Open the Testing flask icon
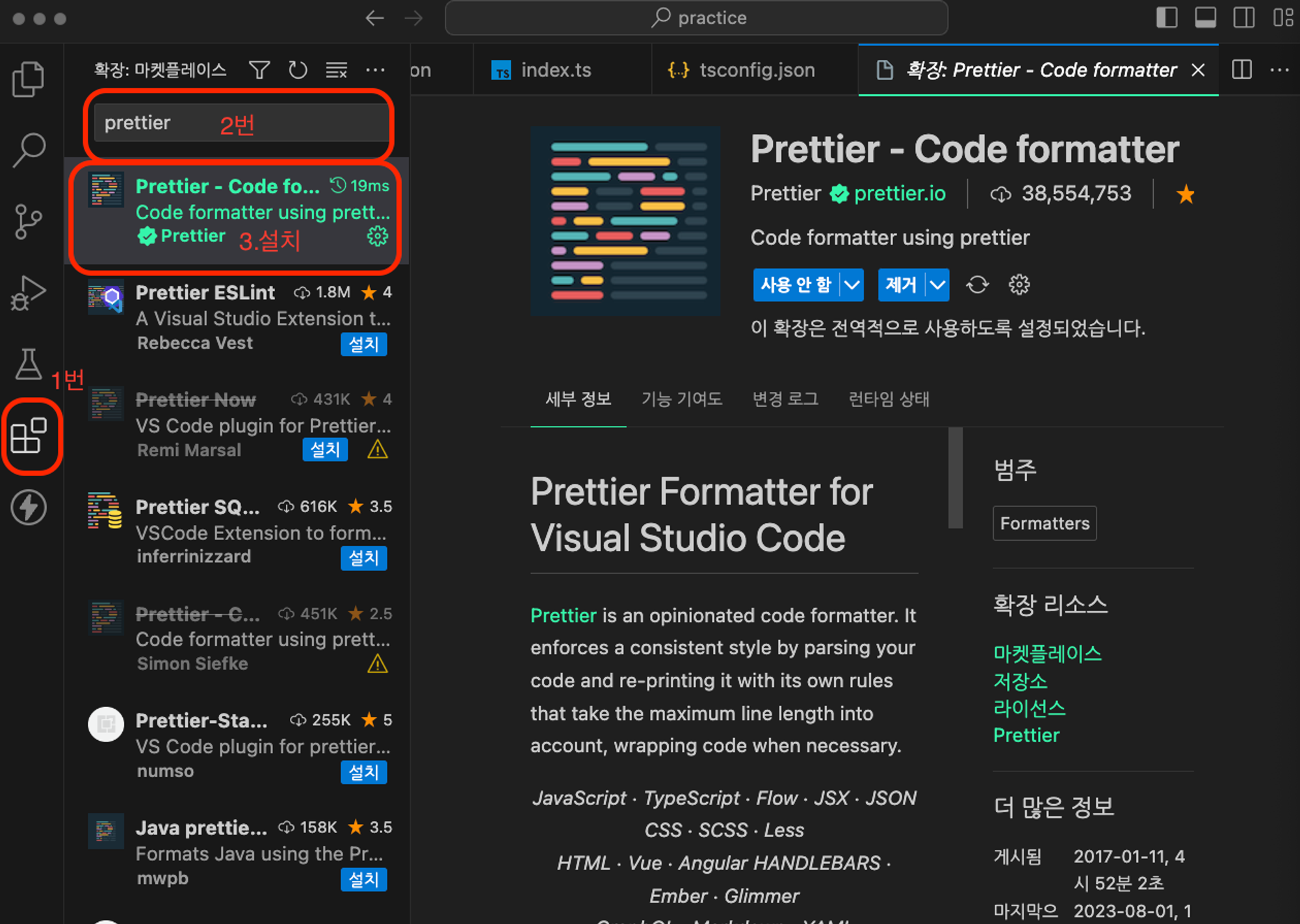1300x924 pixels. coord(29,363)
